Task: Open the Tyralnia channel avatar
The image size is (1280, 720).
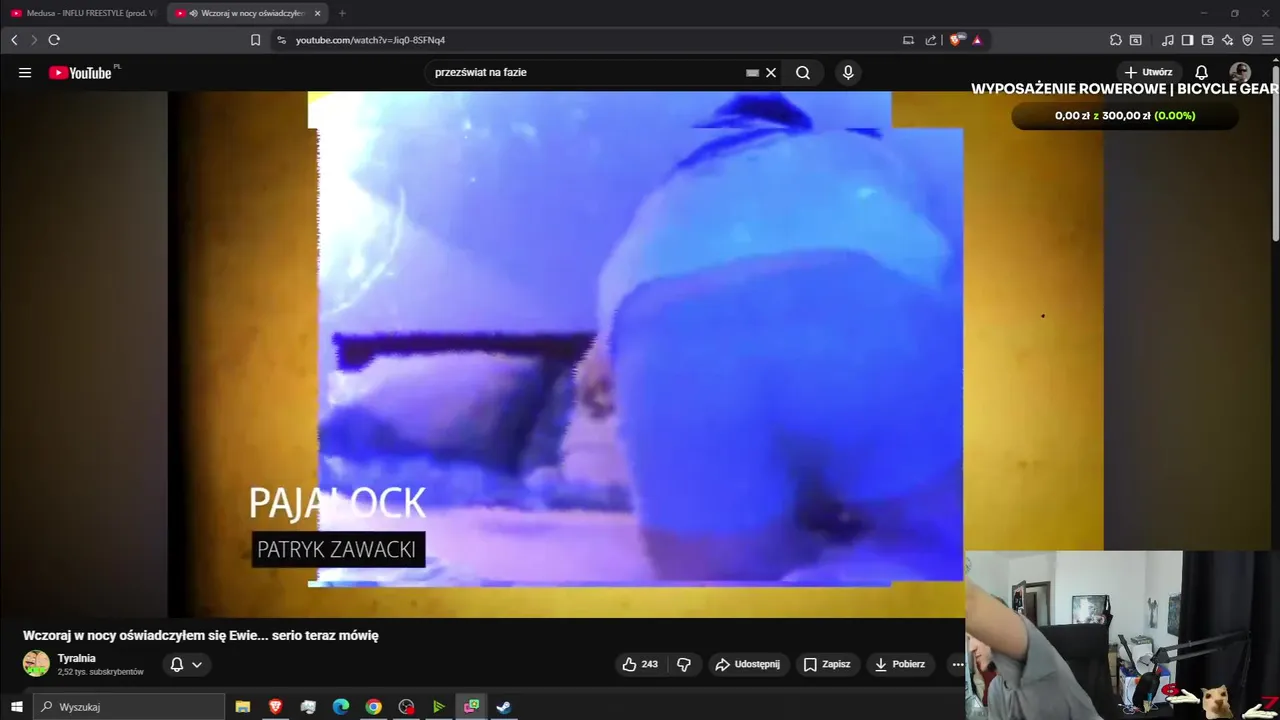Action: pos(36,664)
